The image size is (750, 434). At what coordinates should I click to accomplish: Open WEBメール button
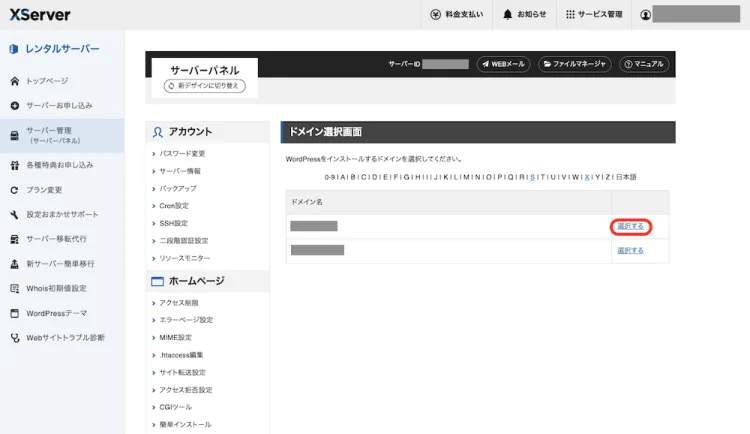(503, 64)
